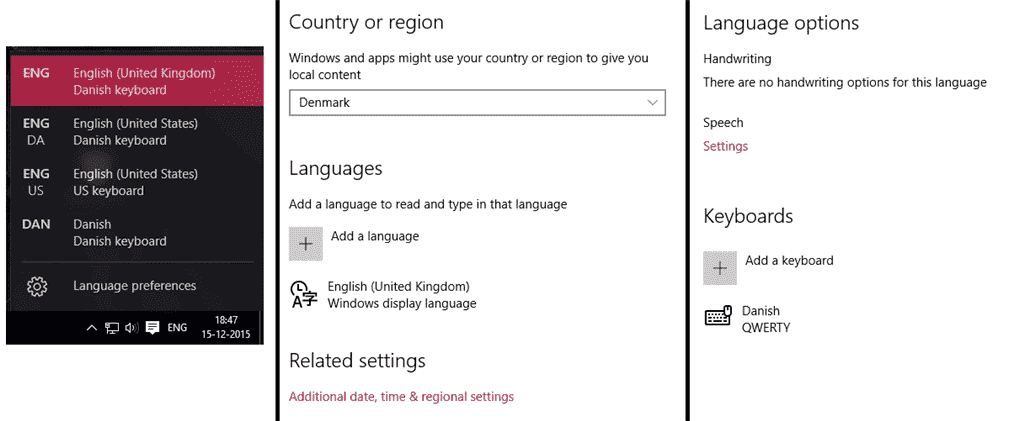Open the volume speaker icon in tray
1024x421 pixels.
[131, 328]
